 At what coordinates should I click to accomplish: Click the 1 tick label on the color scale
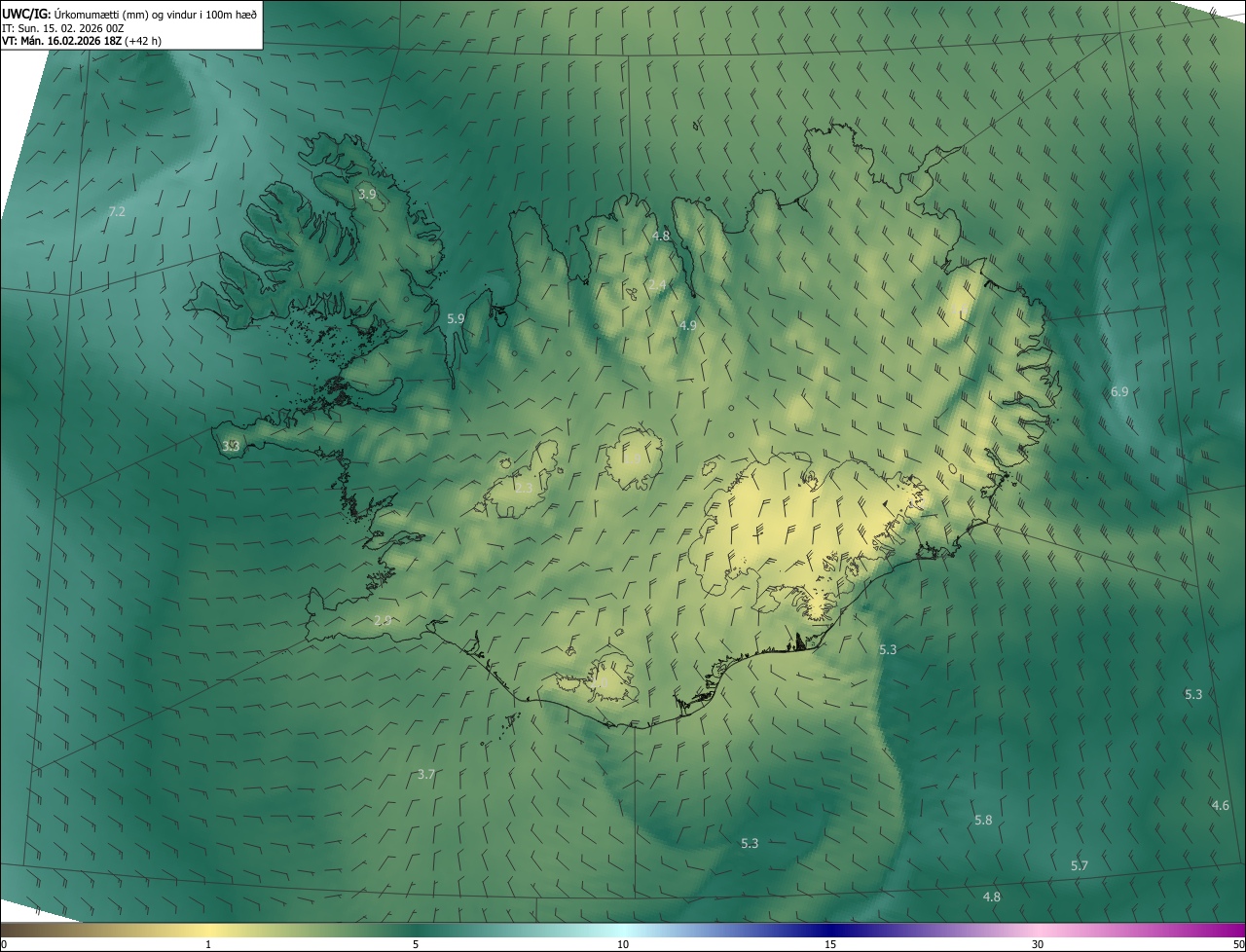click(x=208, y=945)
